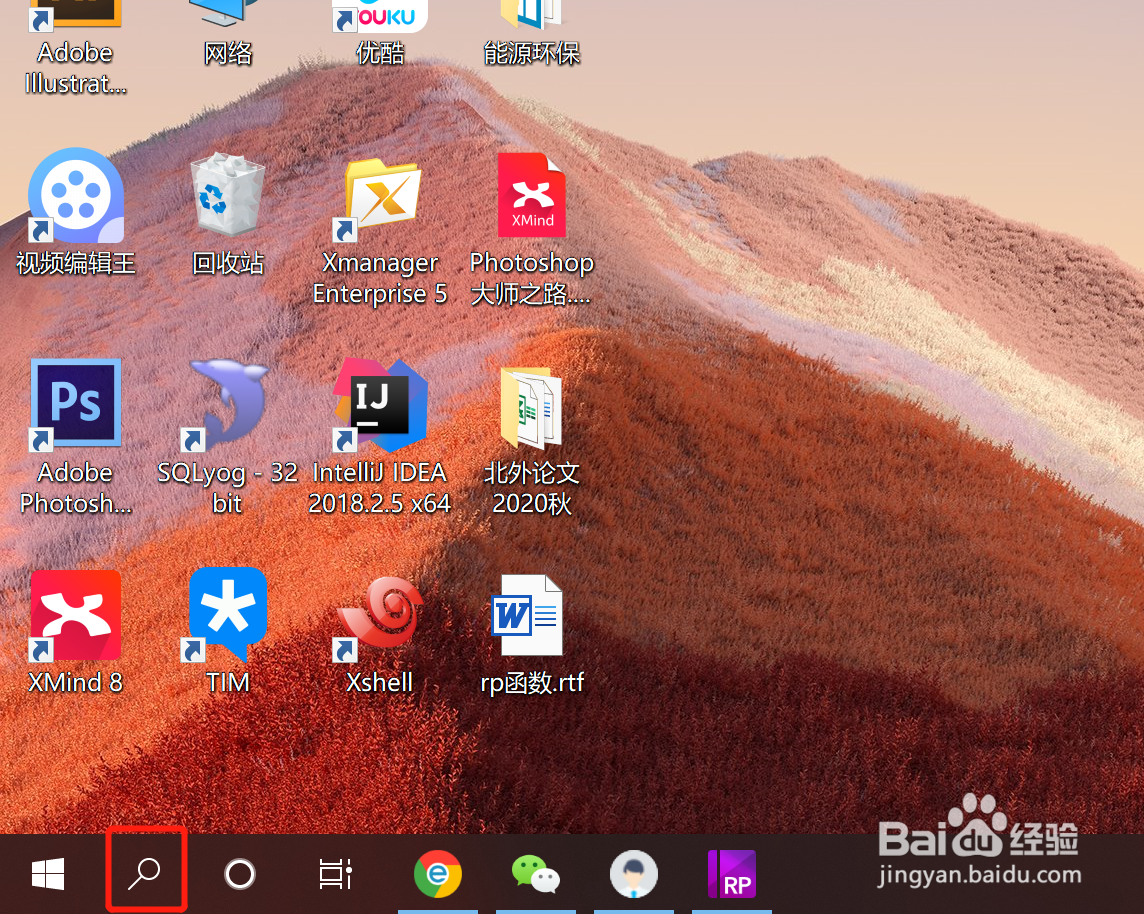This screenshot has width=1144, height=914.
Task: Select the XMind 8 shortcut
Action: 76,615
